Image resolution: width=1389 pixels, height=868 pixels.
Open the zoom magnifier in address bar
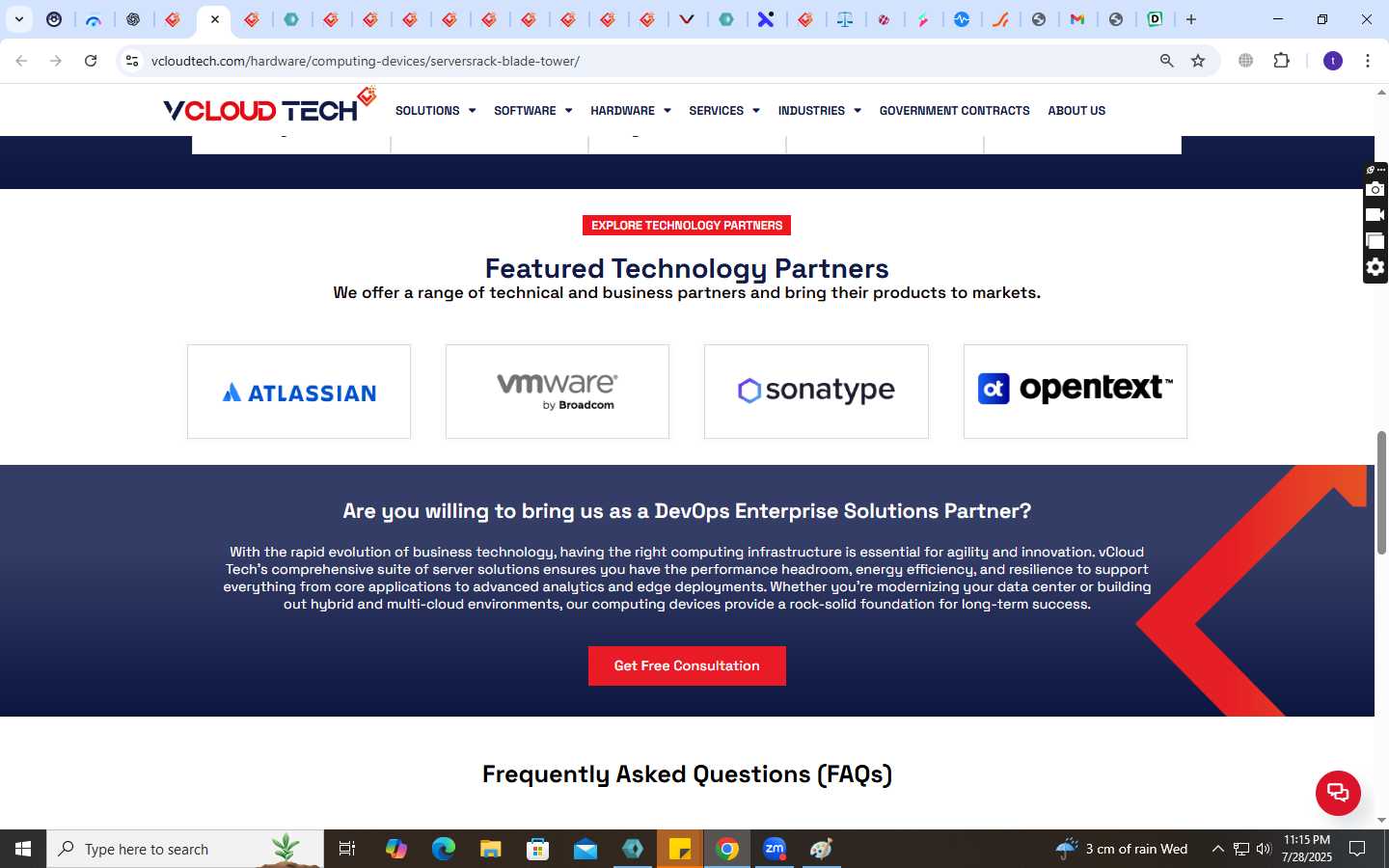pyautogui.click(x=1166, y=61)
